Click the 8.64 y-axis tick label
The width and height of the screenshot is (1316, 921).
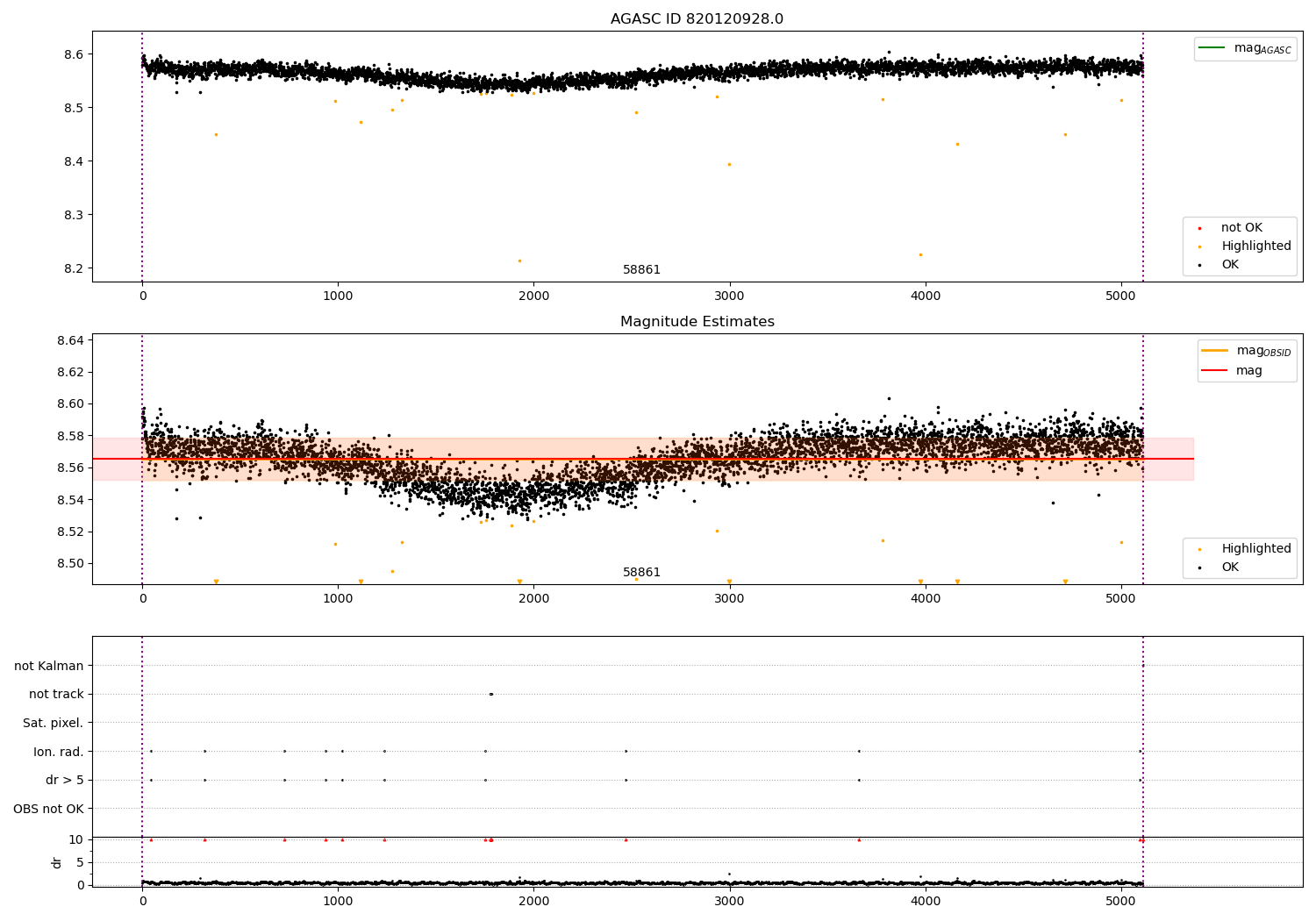coord(70,340)
